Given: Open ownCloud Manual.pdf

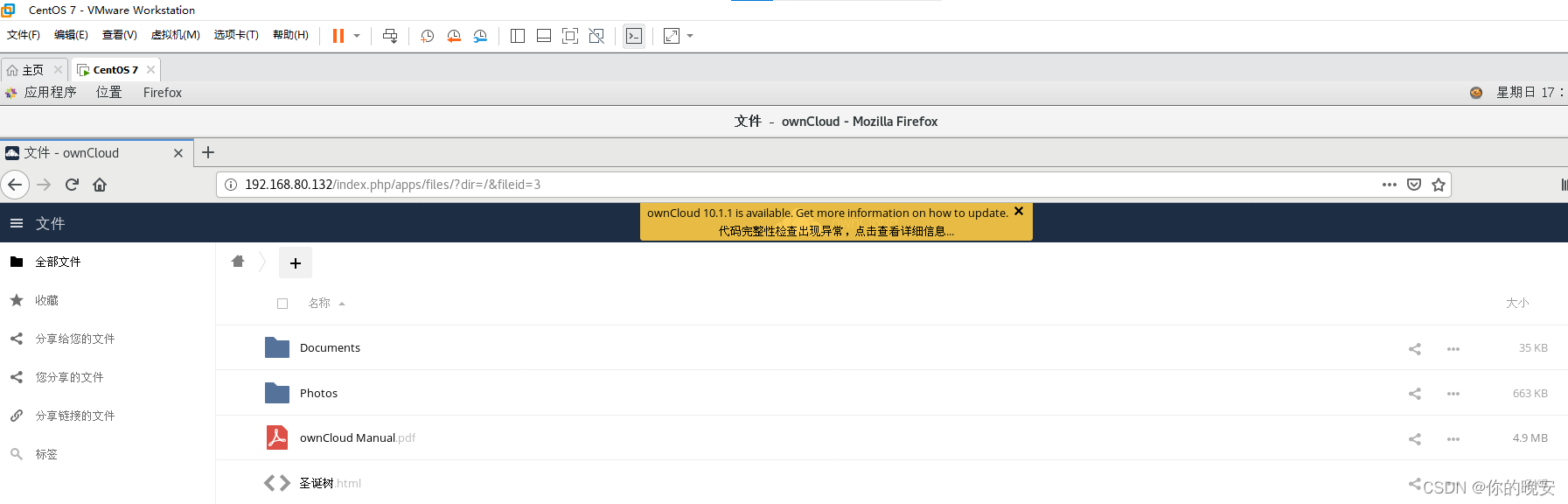Looking at the screenshot, I should (358, 437).
